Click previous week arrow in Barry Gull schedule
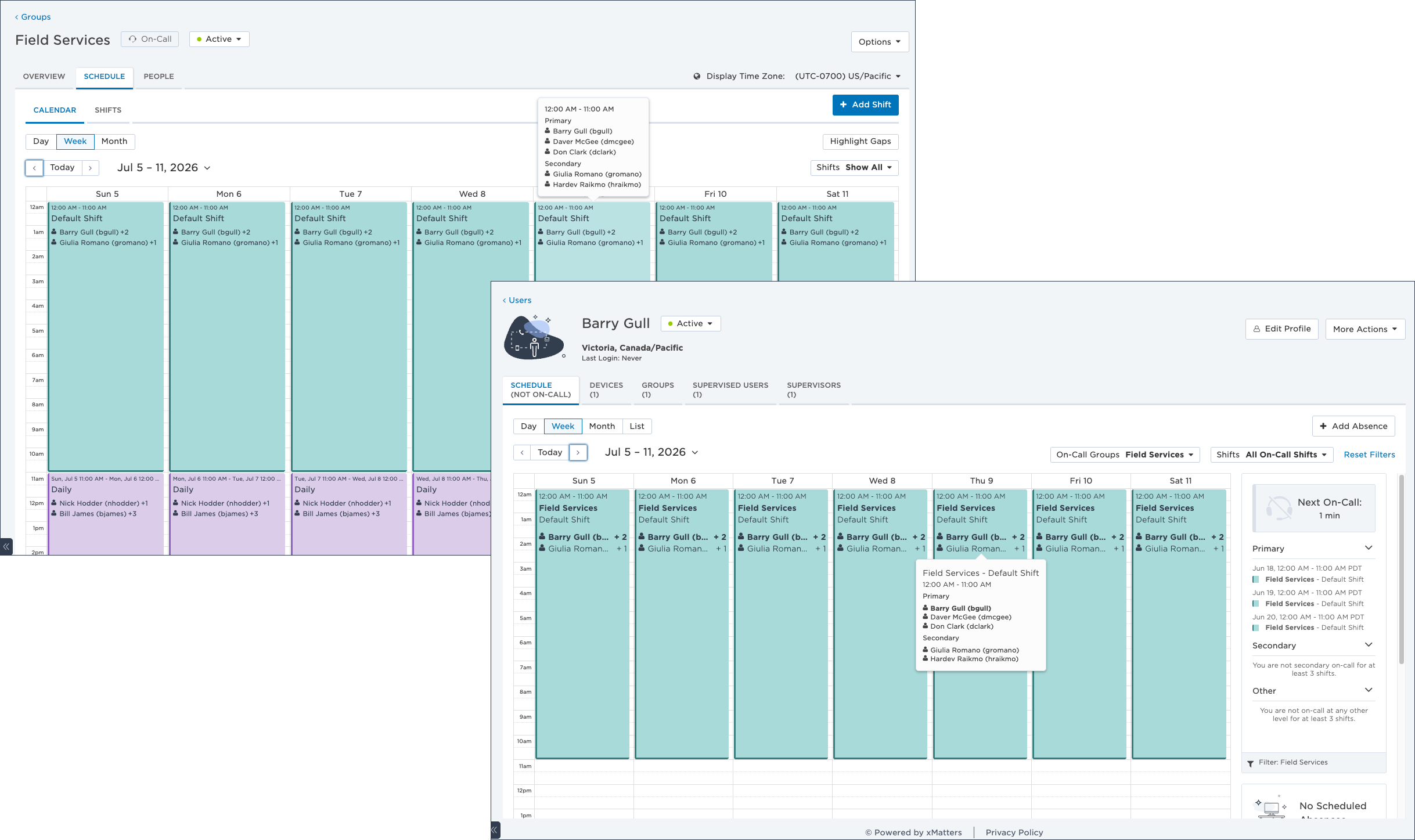Image resolution: width=1415 pixels, height=840 pixels. click(x=522, y=452)
